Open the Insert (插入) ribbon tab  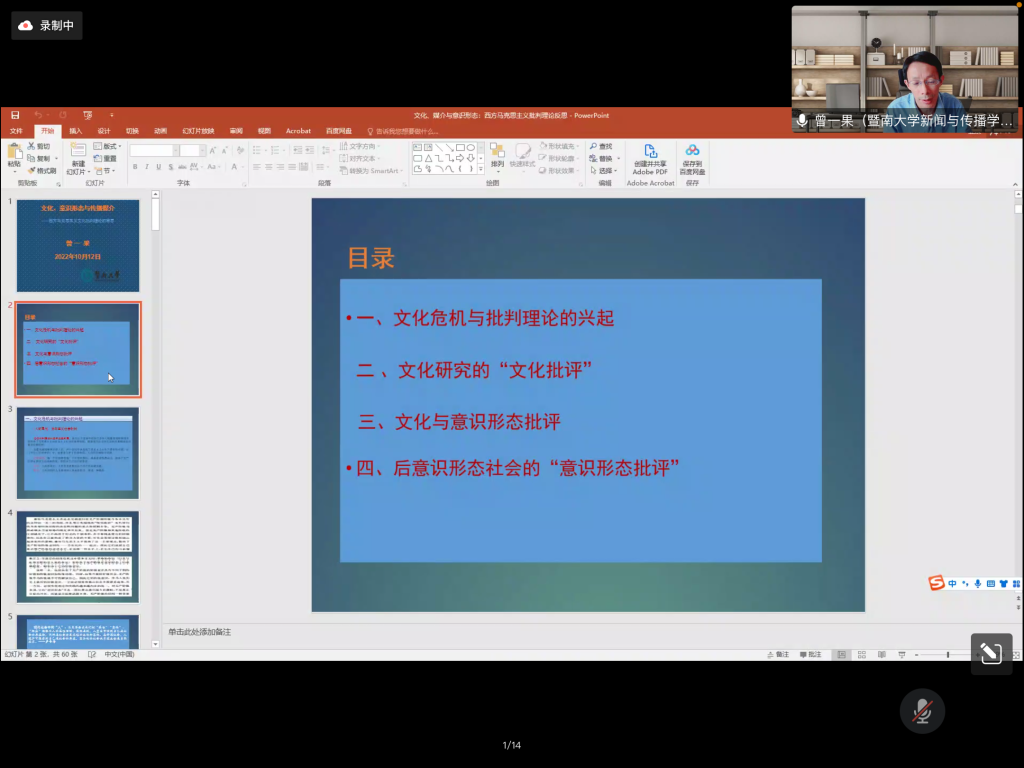click(76, 130)
